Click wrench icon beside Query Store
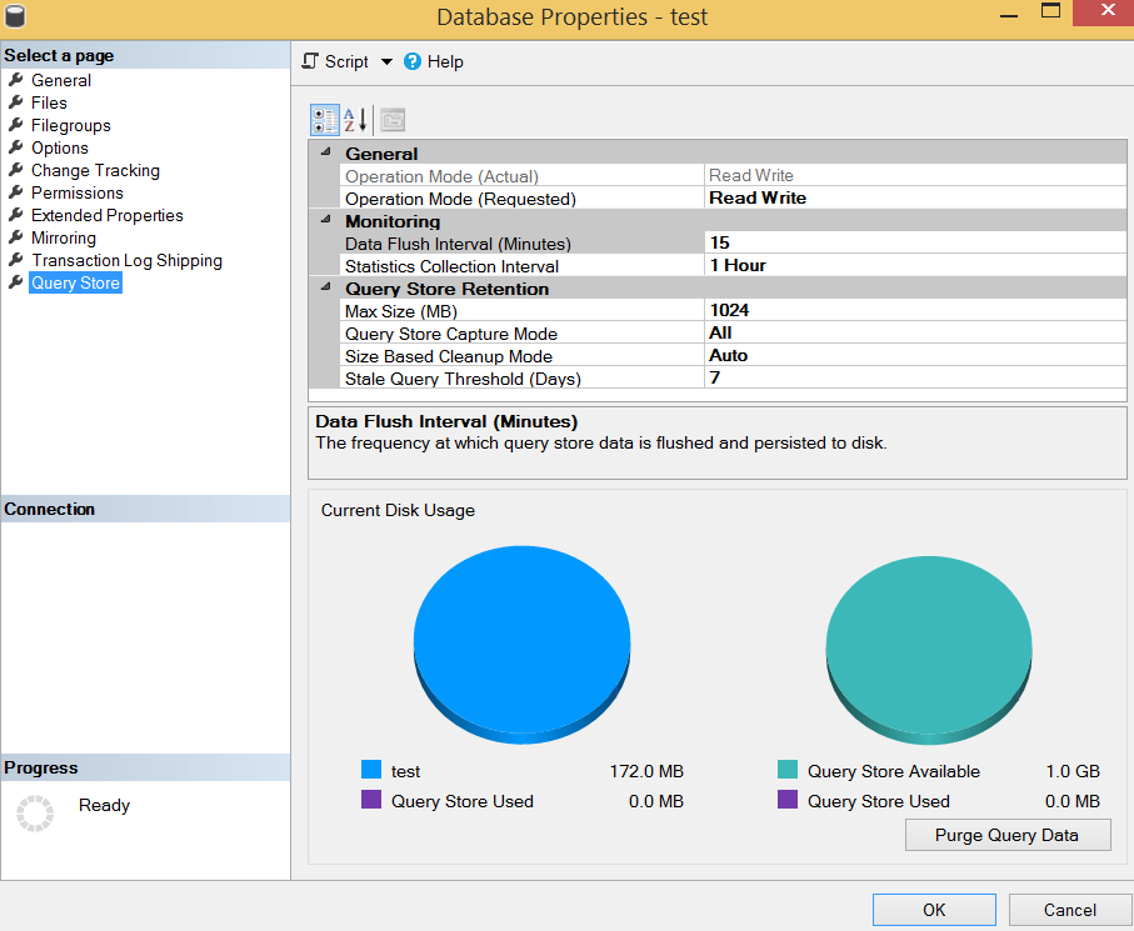This screenshot has width=1134, height=931. click(x=16, y=281)
